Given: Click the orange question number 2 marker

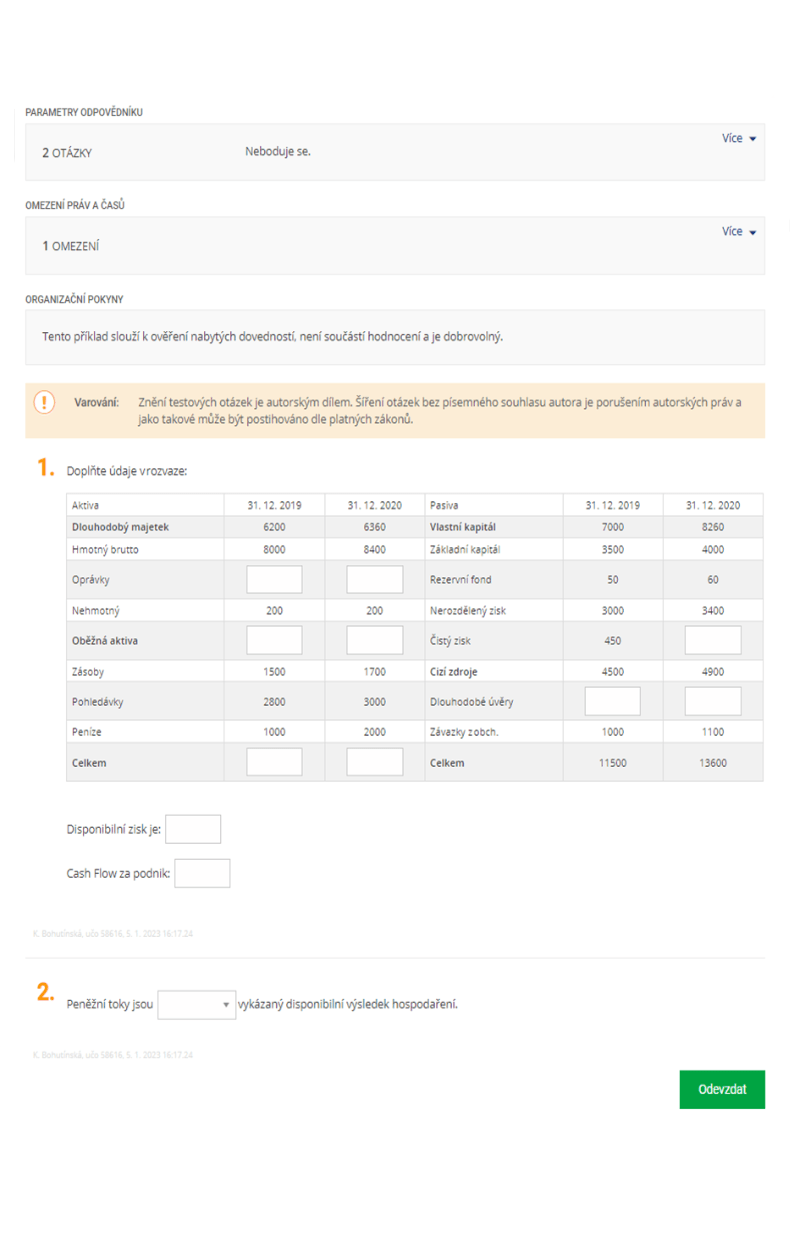Looking at the screenshot, I should [x=44, y=992].
